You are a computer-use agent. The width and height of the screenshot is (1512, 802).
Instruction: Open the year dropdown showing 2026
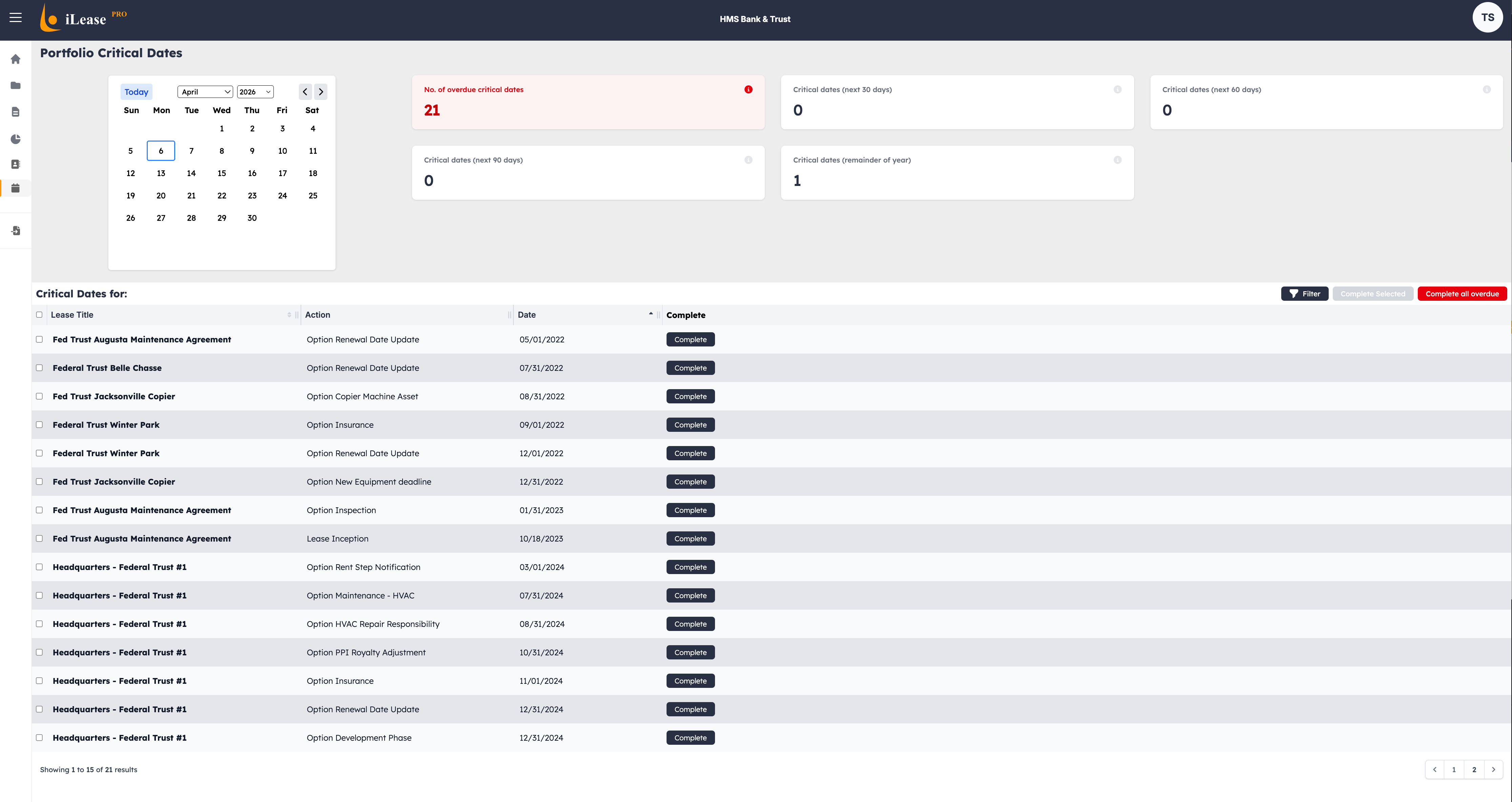pos(255,91)
